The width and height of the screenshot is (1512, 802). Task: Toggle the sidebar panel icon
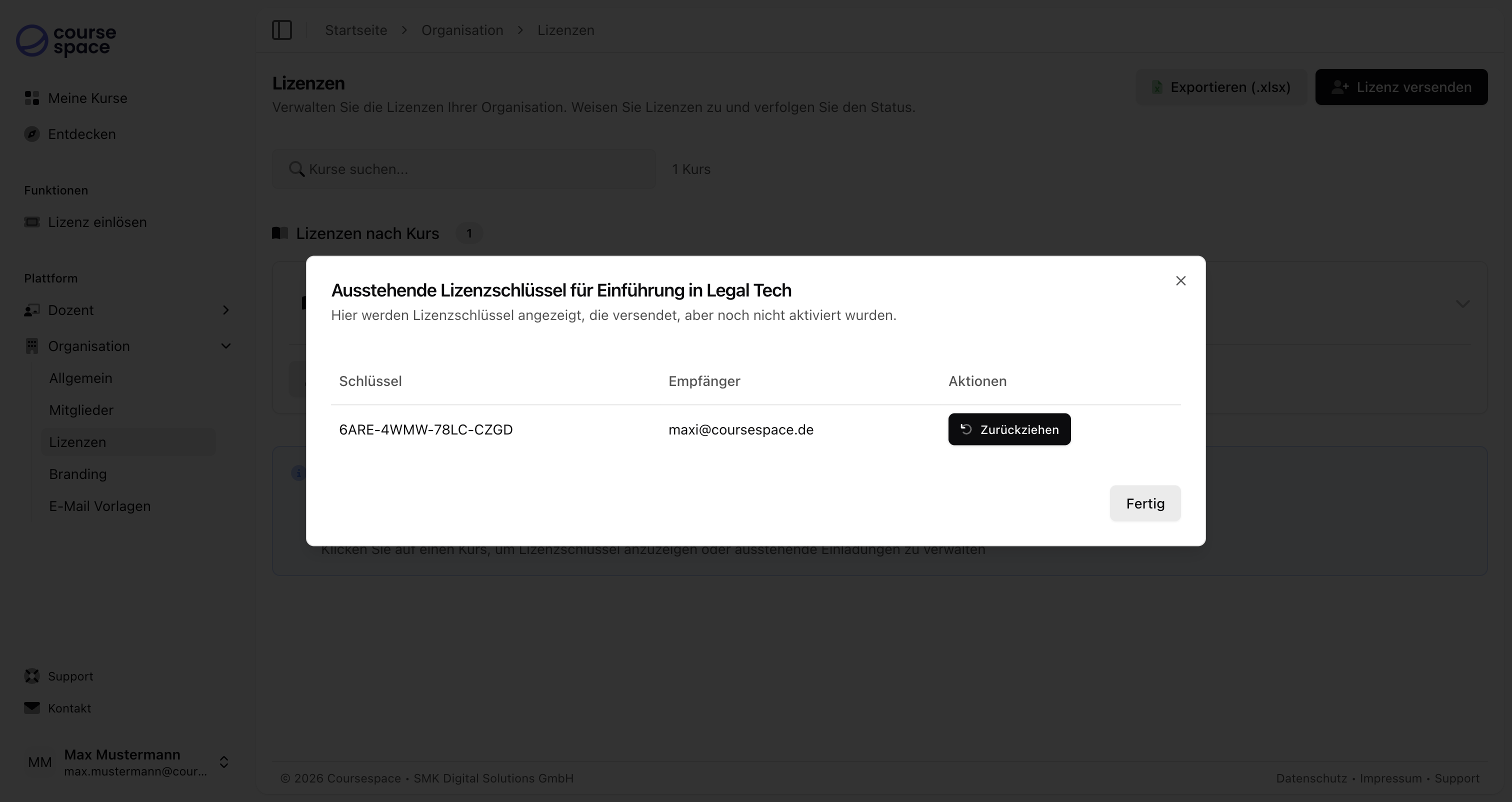281,30
